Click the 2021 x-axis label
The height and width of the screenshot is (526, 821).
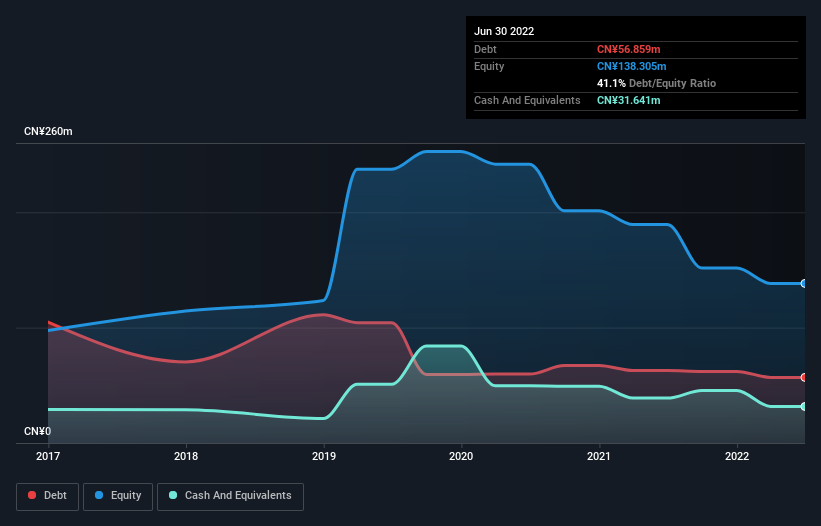pos(599,456)
